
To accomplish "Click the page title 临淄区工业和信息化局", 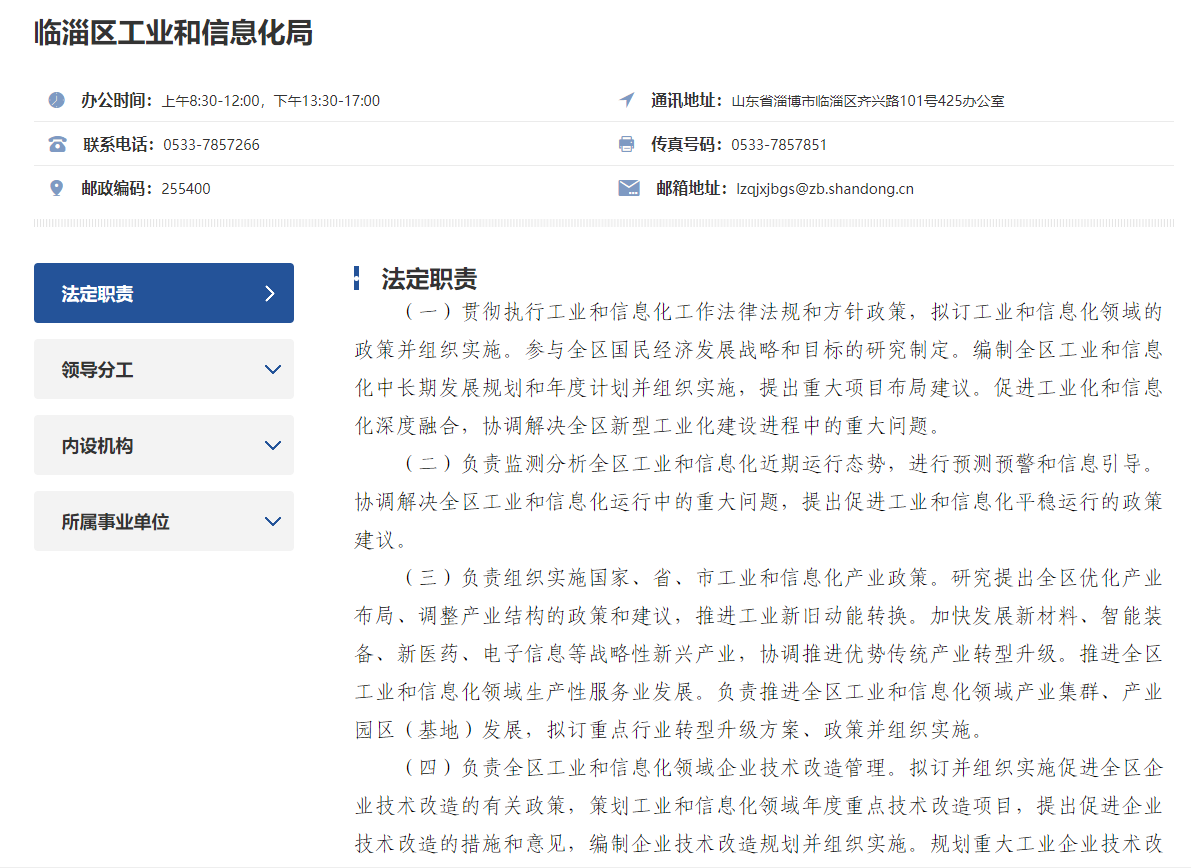I will point(173,33).
